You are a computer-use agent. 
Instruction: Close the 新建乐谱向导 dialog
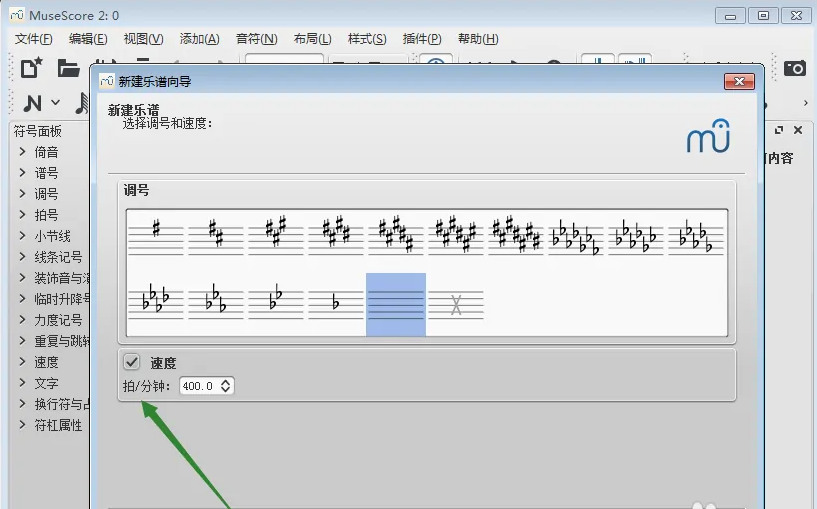(739, 81)
